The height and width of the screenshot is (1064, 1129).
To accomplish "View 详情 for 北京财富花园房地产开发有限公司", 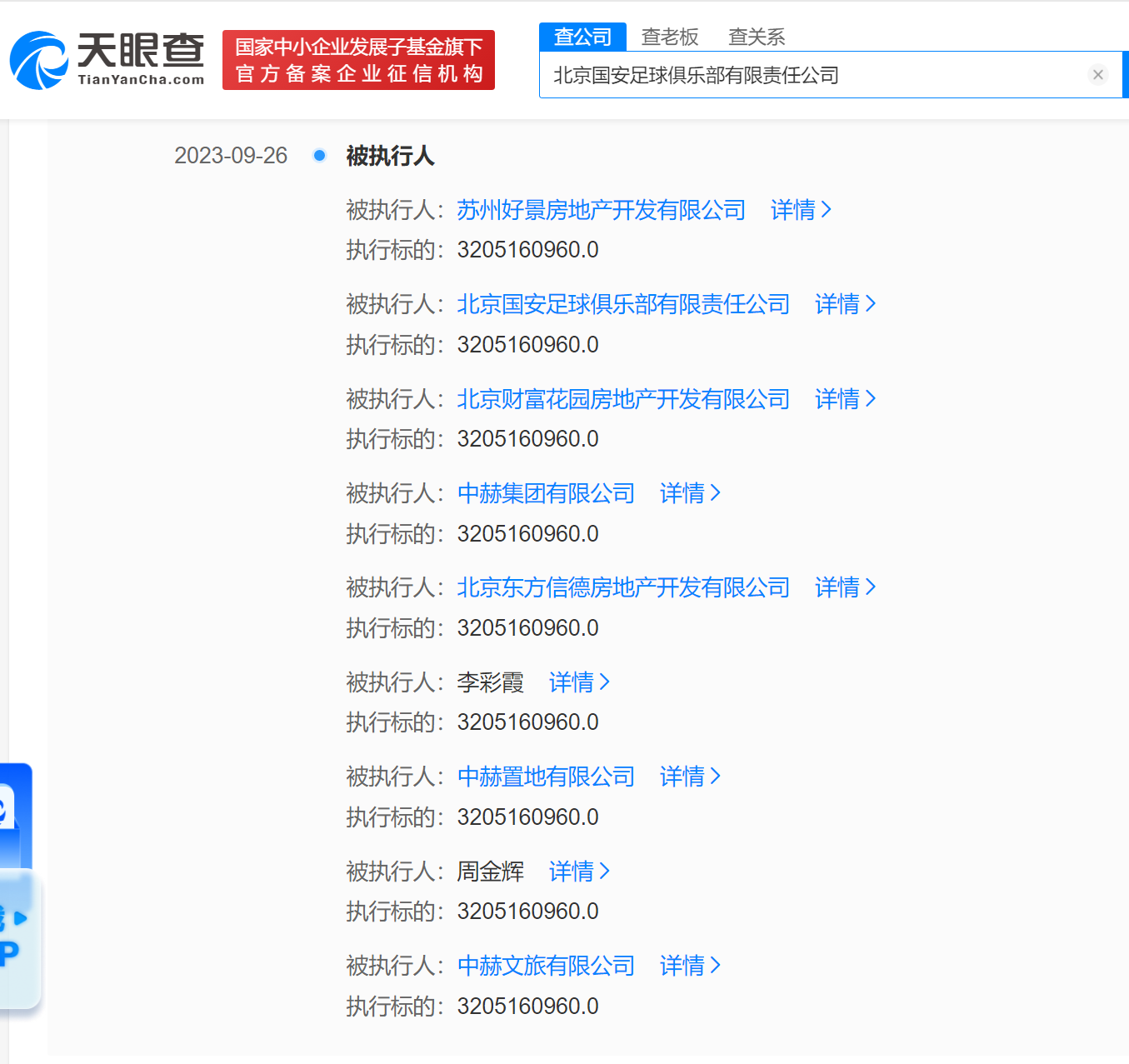I will tap(846, 399).
